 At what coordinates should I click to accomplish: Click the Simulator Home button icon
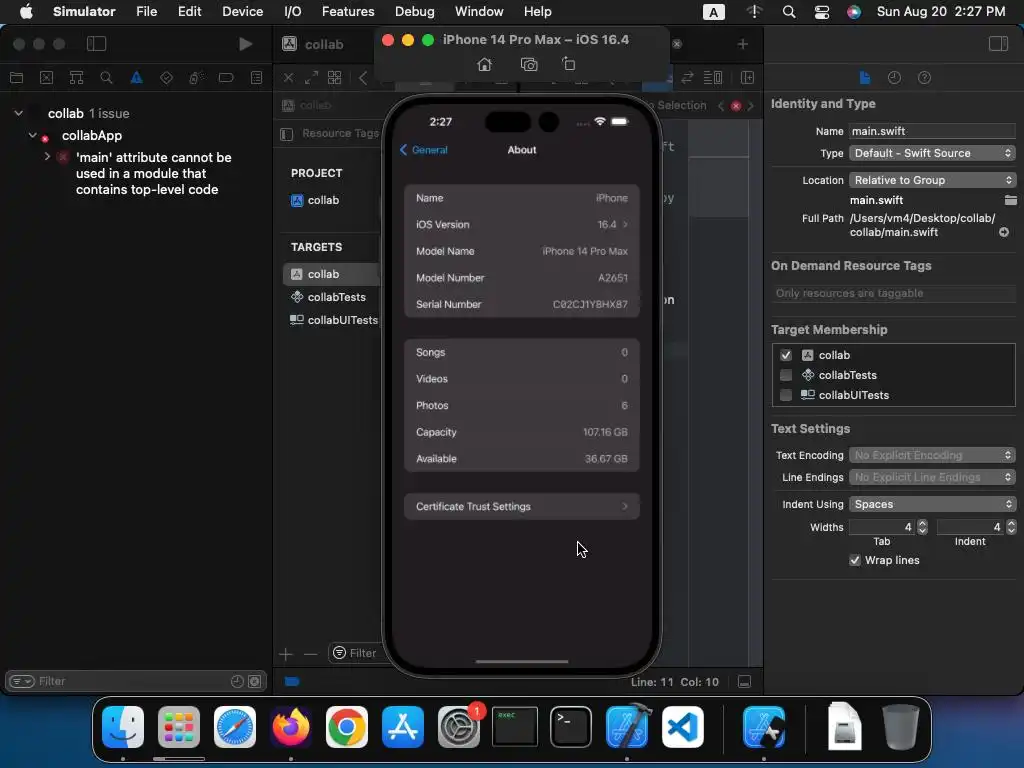coord(484,65)
